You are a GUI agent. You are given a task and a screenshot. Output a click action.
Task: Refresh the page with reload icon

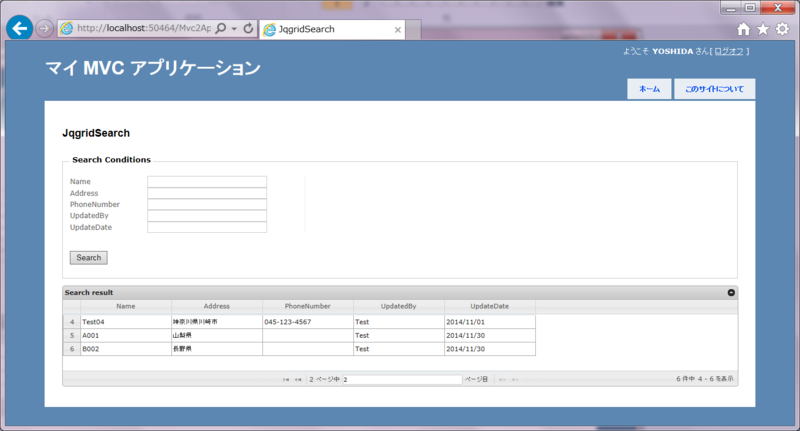pos(248,29)
